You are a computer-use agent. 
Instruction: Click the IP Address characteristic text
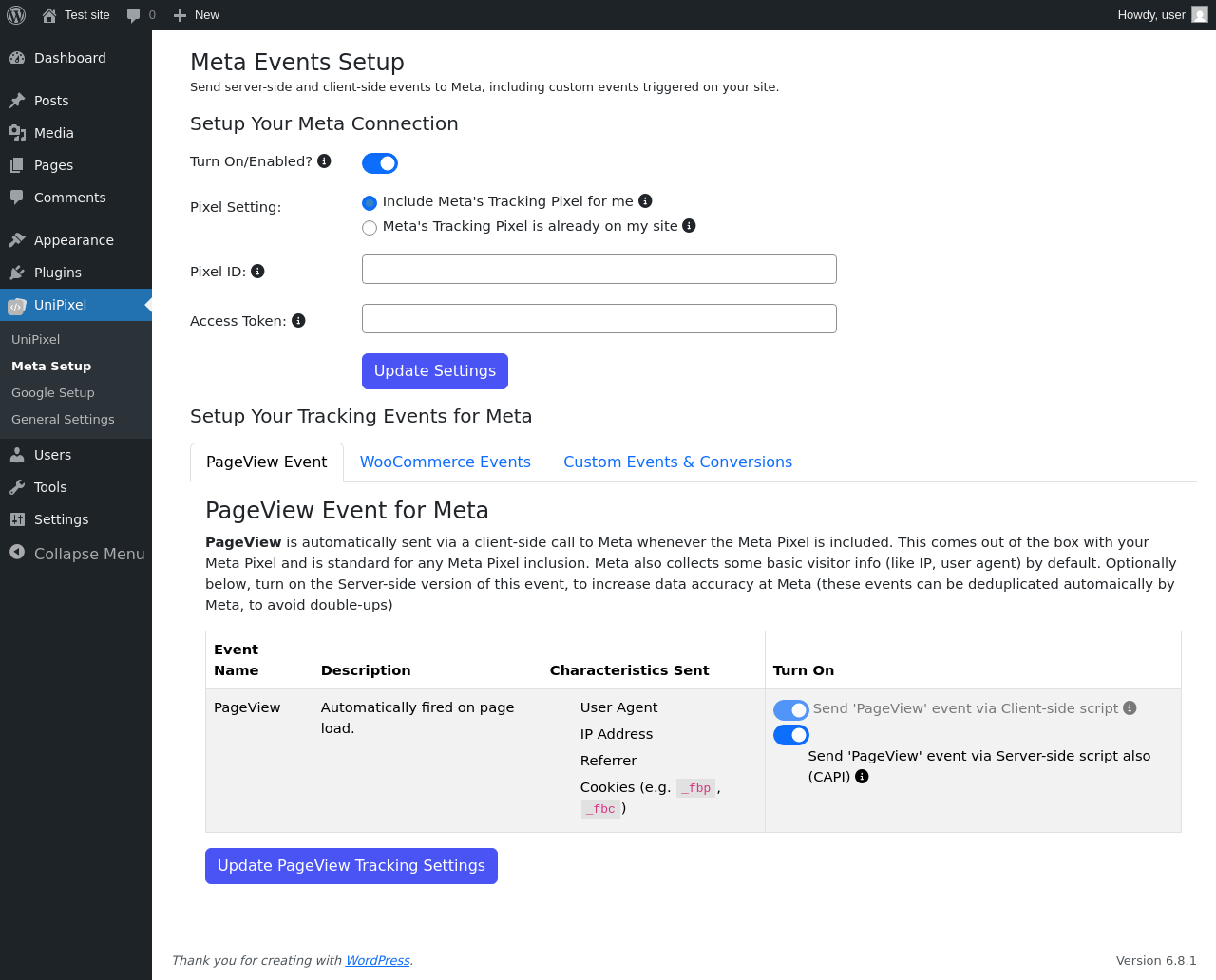coord(617,734)
